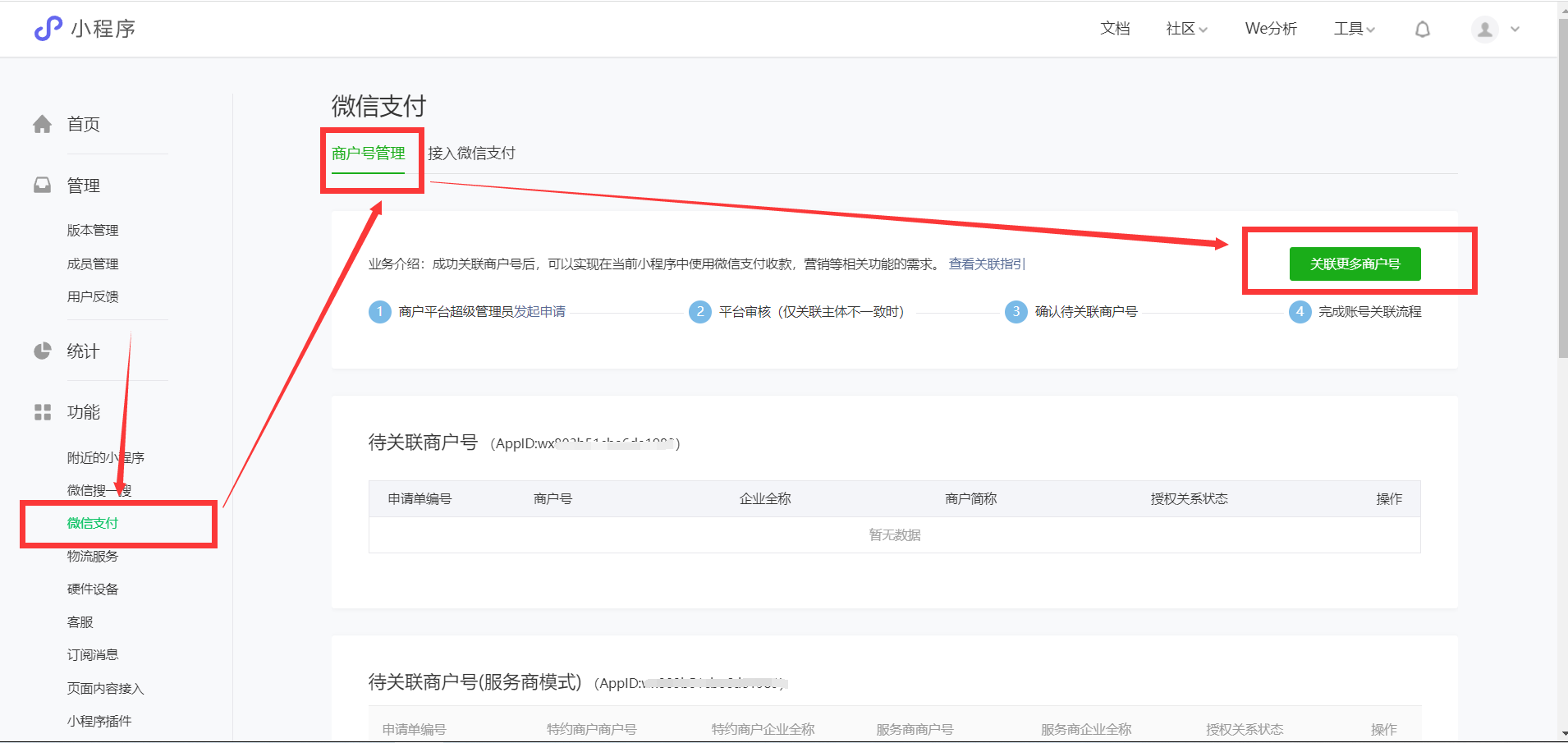Viewport: 1568px width, 743px height.
Task: Click the 完成账号关联流程 step 4 text
Action: (x=1370, y=312)
